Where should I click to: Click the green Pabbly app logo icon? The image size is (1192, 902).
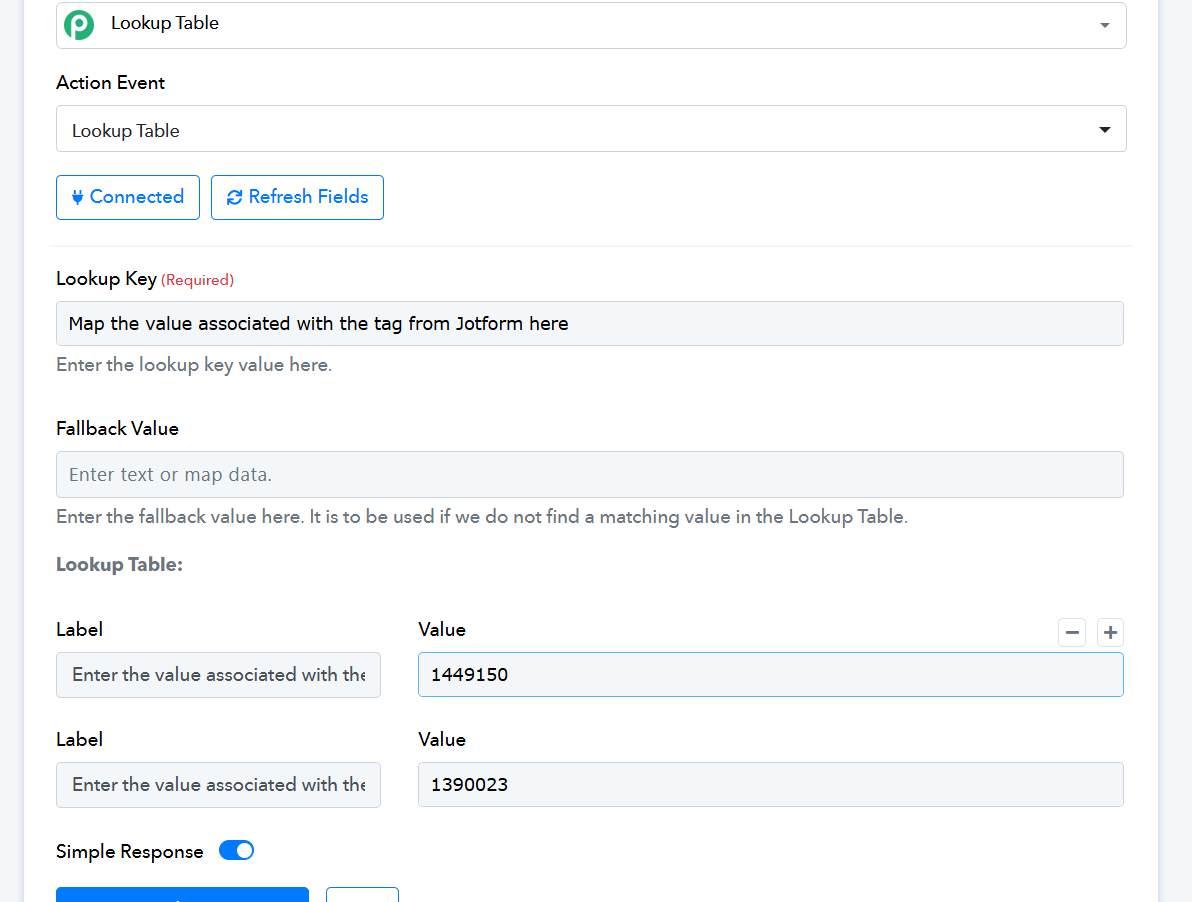pos(79,25)
